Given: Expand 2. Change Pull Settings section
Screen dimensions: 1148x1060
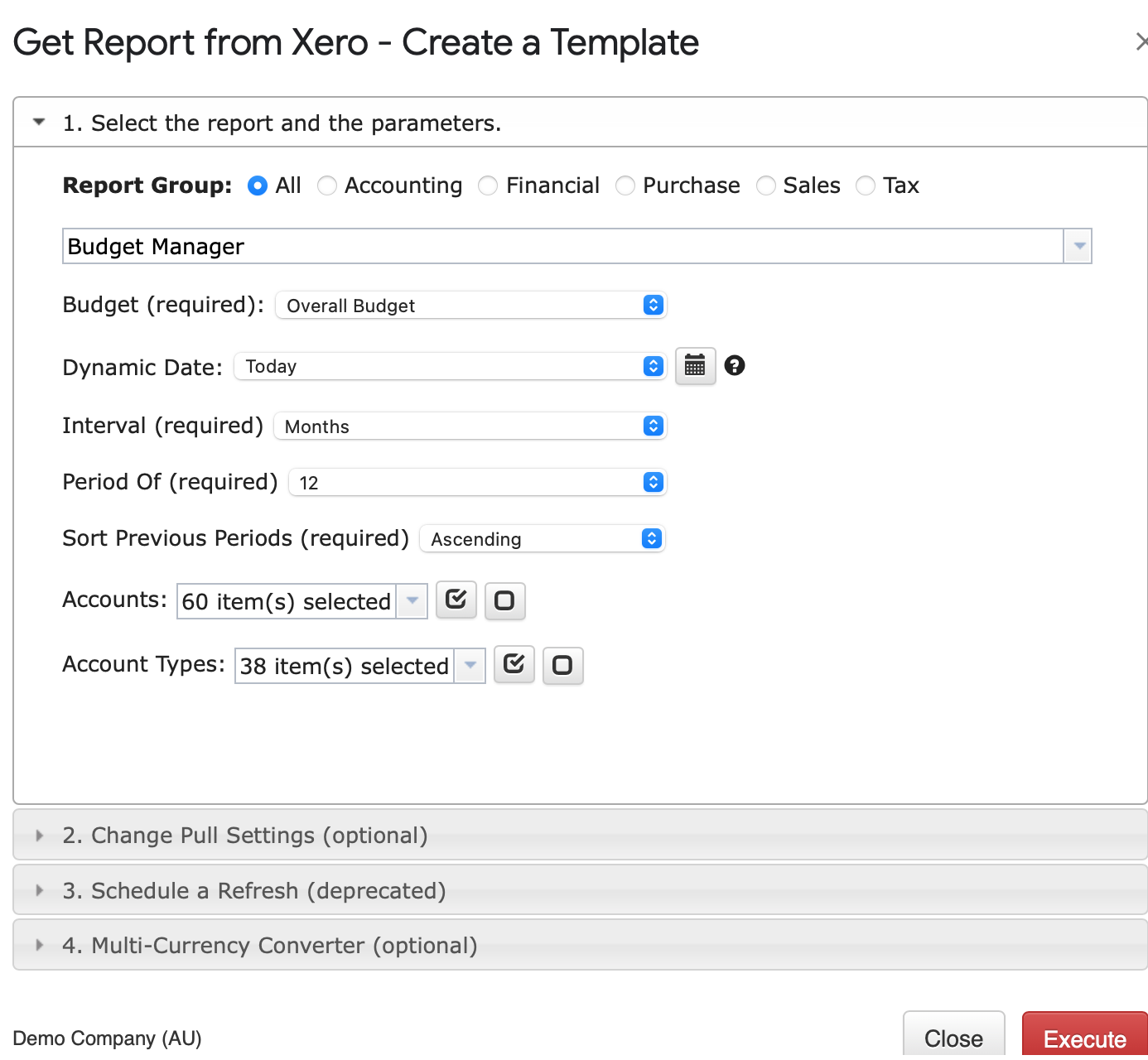Looking at the screenshot, I should (581, 835).
